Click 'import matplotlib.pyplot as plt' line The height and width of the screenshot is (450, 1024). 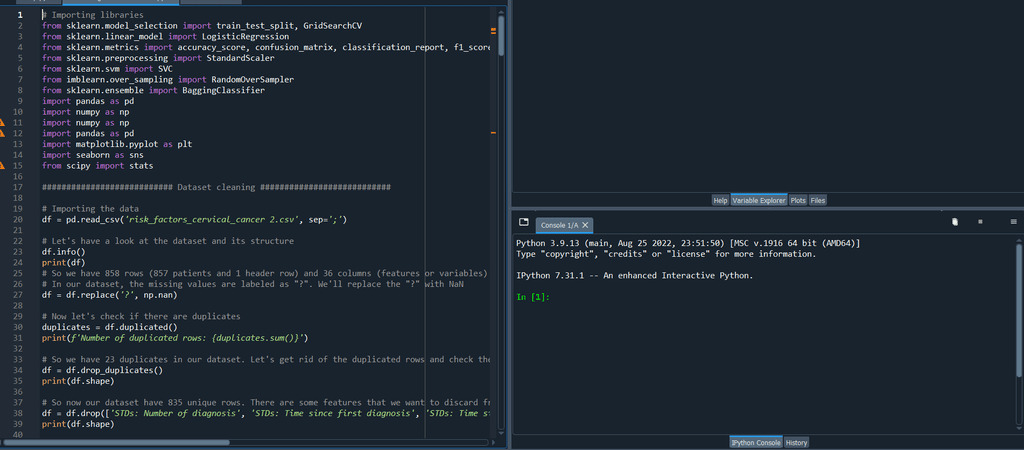click(117, 144)
